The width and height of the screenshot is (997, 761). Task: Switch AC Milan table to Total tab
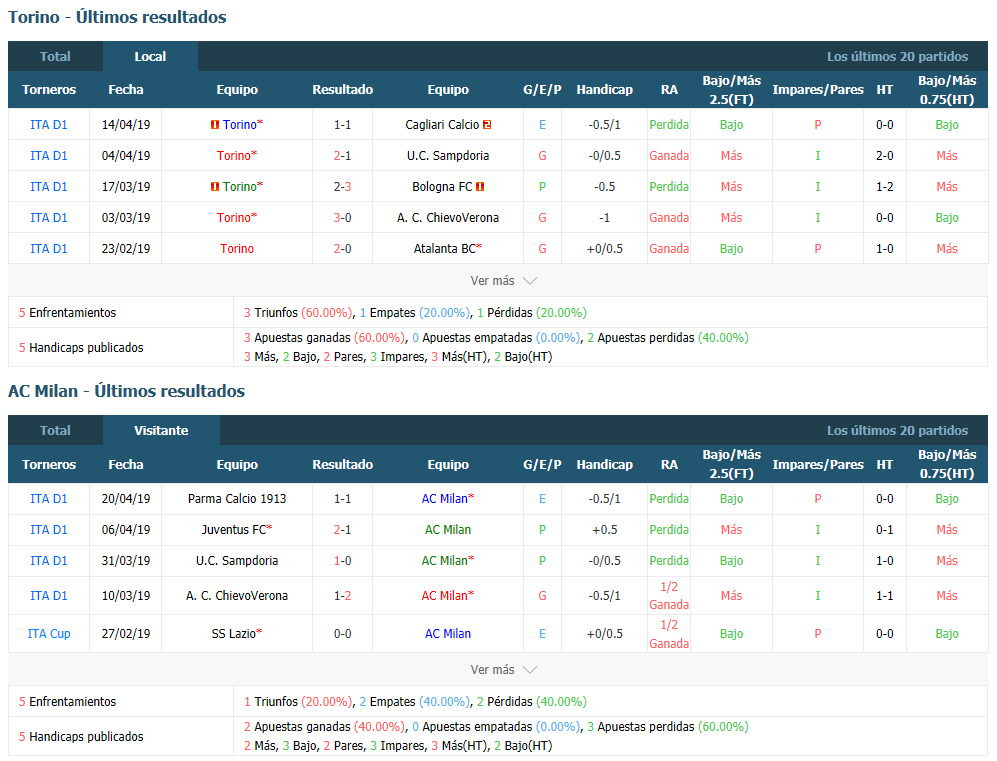tap(55, 430)
